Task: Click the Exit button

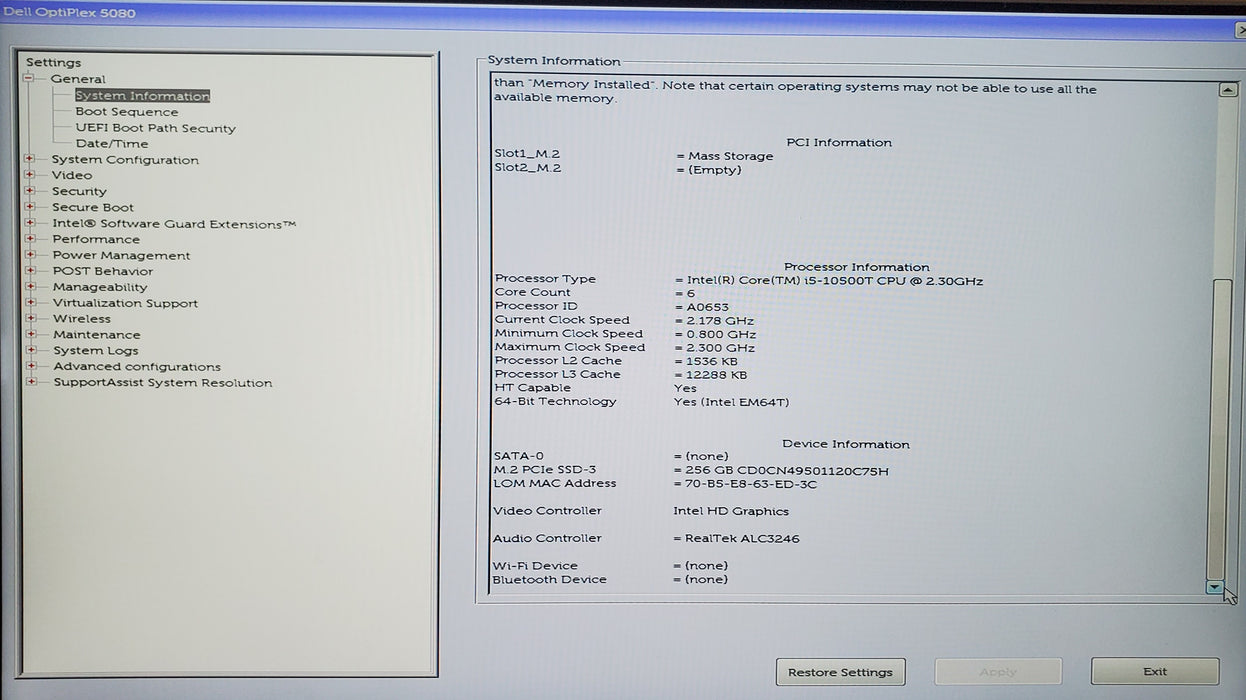Action: (1155, 672)
